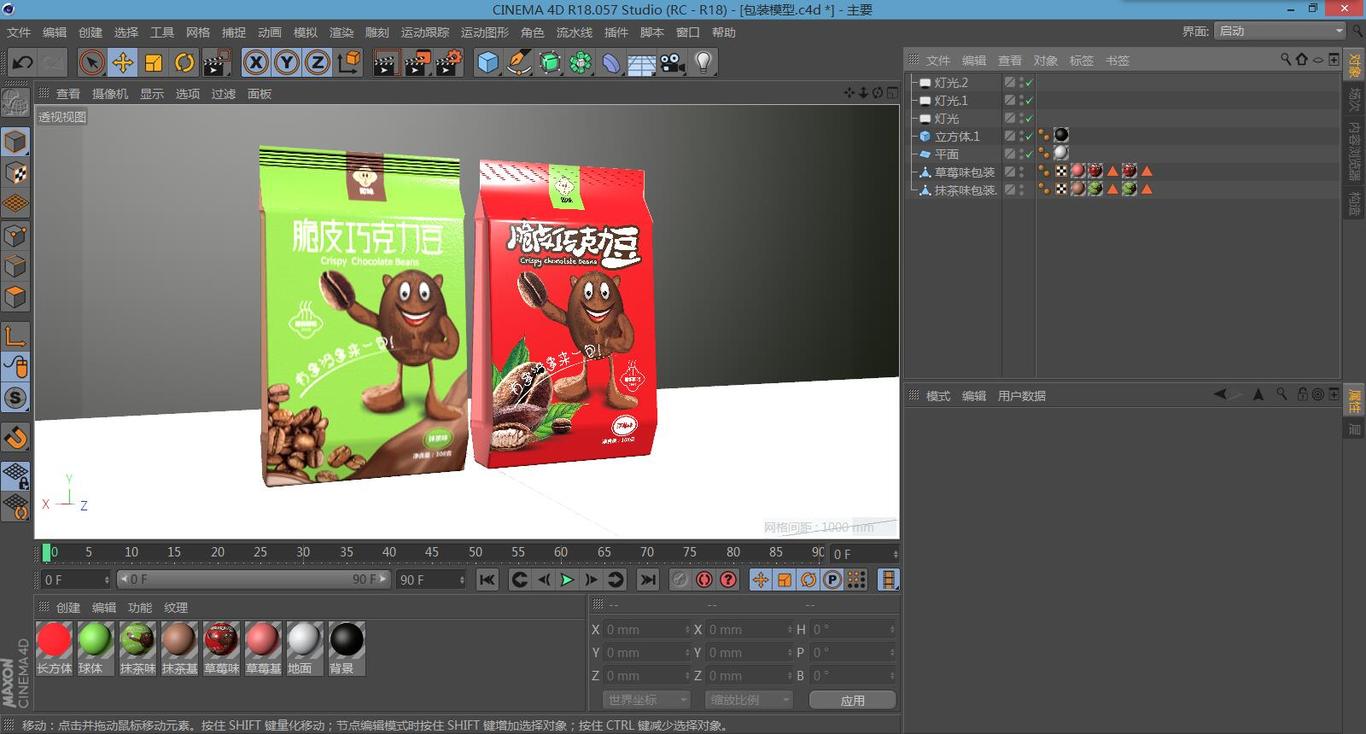The height and width of the screenshot is (734, 1366).
Task: Open the 创建 menu in material manager
Action: tap(68, 608)
